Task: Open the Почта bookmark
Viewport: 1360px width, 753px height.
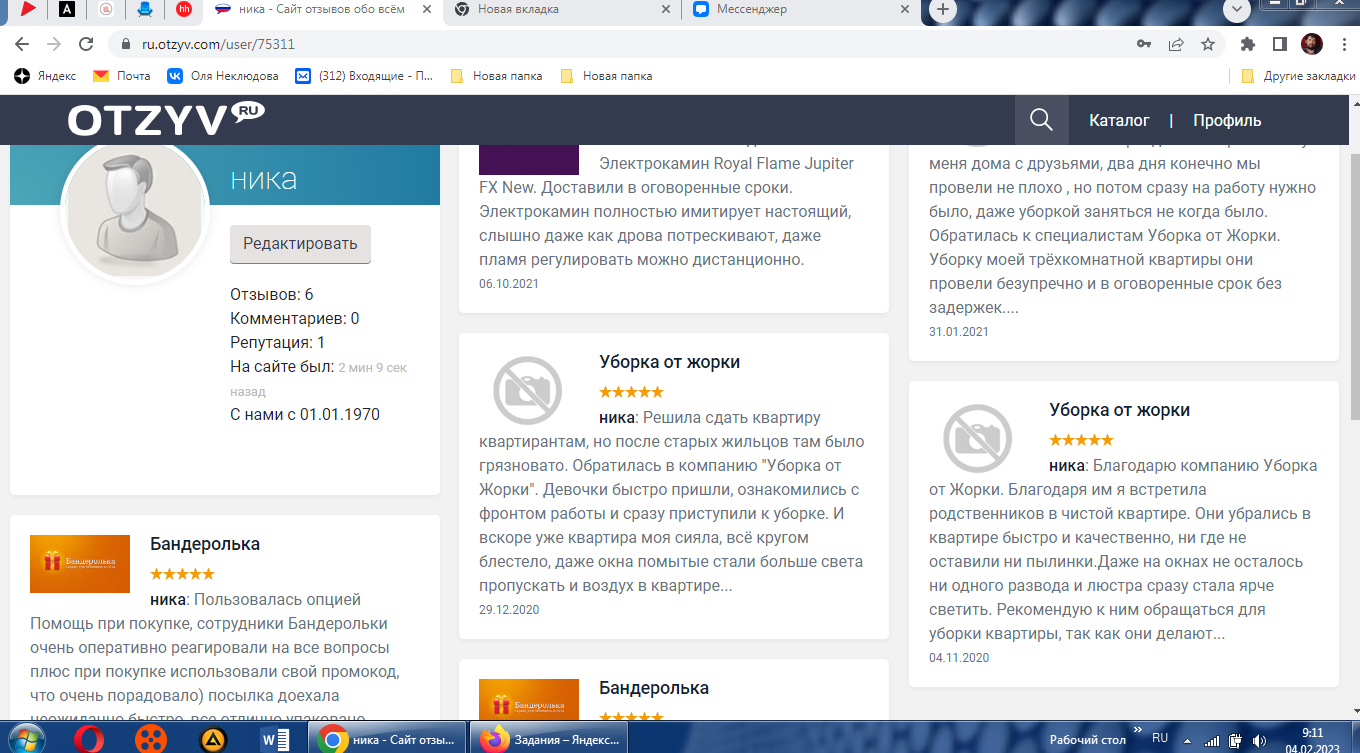Action: click(x=122, y=76)
